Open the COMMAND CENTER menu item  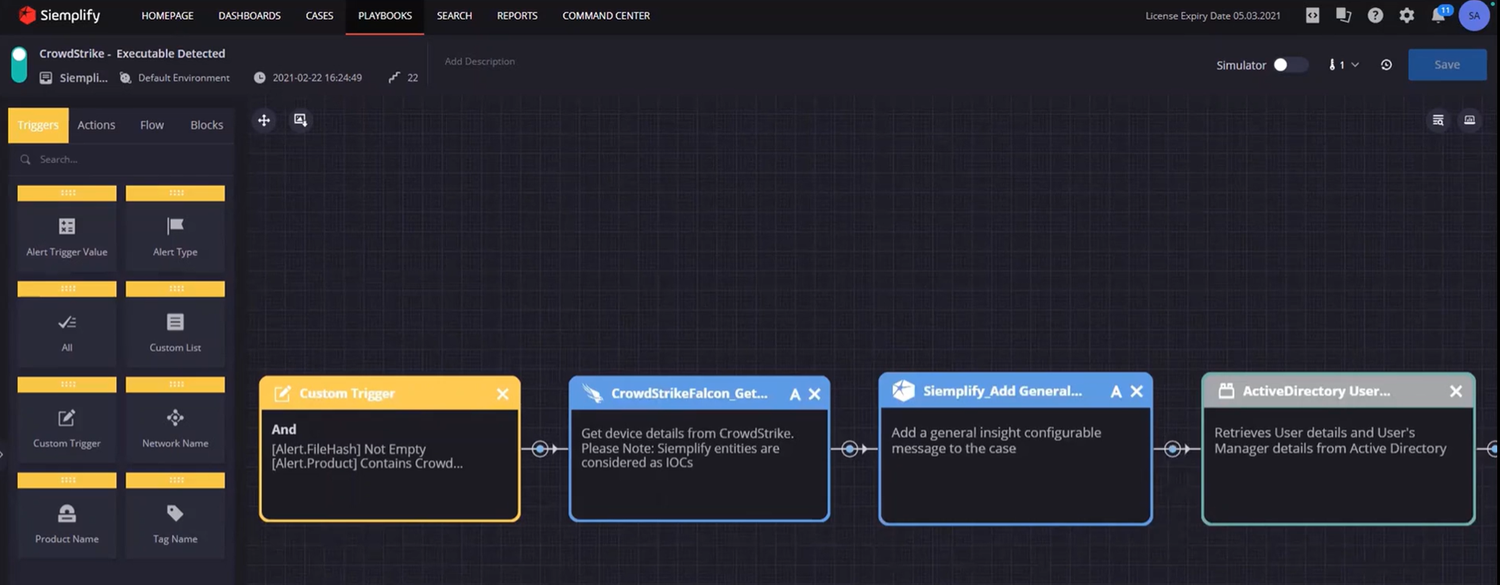point(605,15)
